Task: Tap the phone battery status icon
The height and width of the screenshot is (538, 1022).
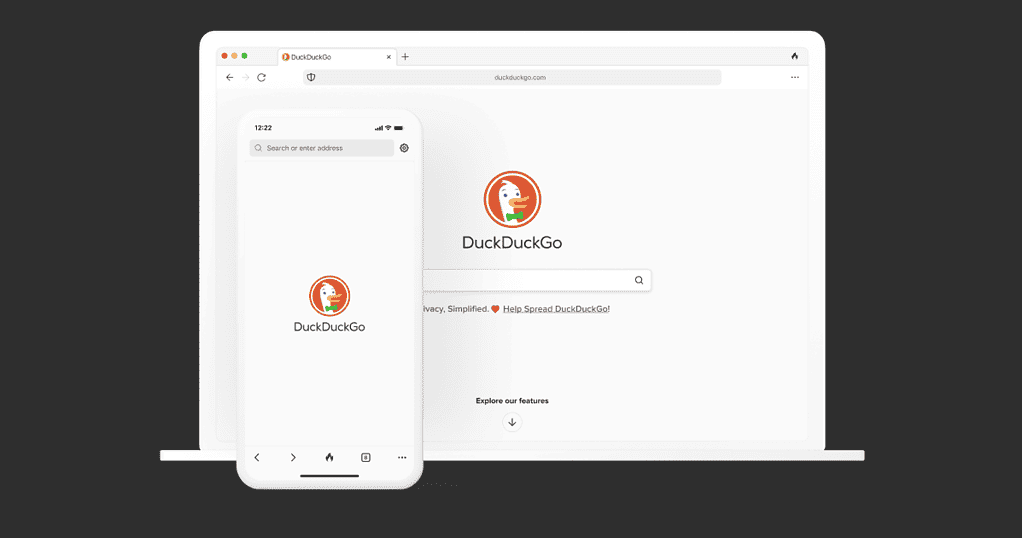Action: [398, 128]
